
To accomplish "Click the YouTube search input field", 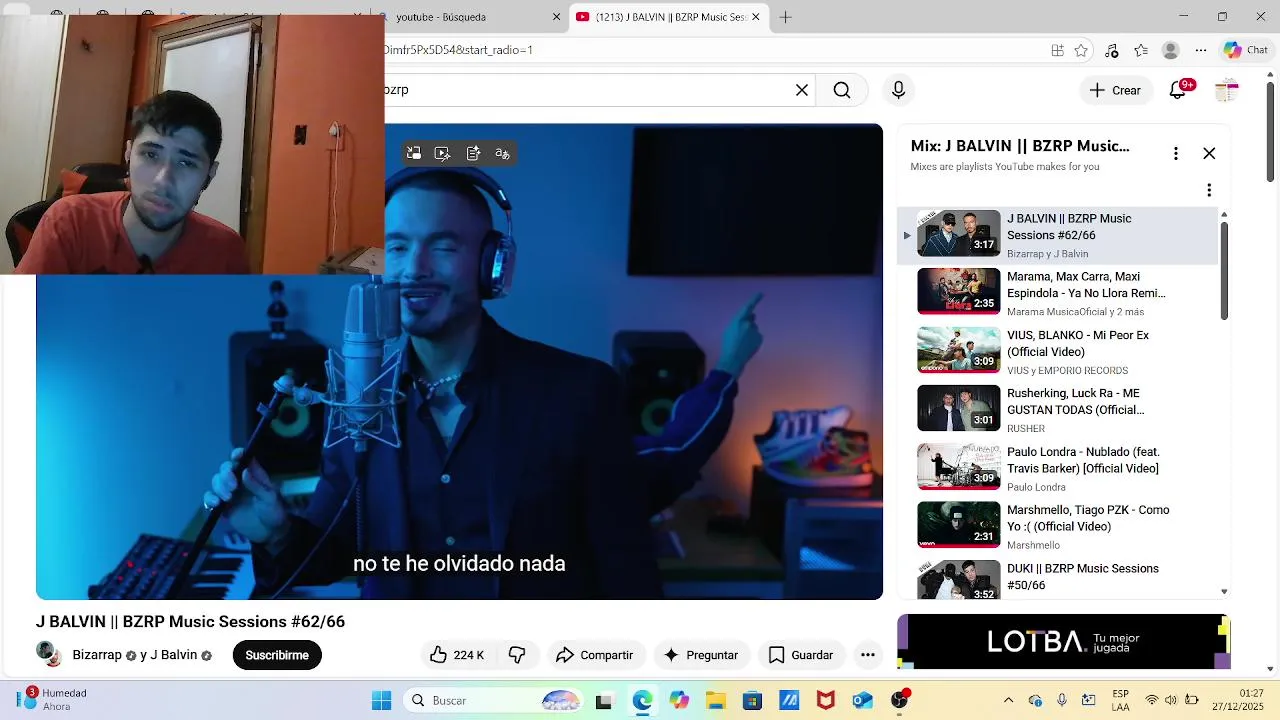I will [588, 90].
